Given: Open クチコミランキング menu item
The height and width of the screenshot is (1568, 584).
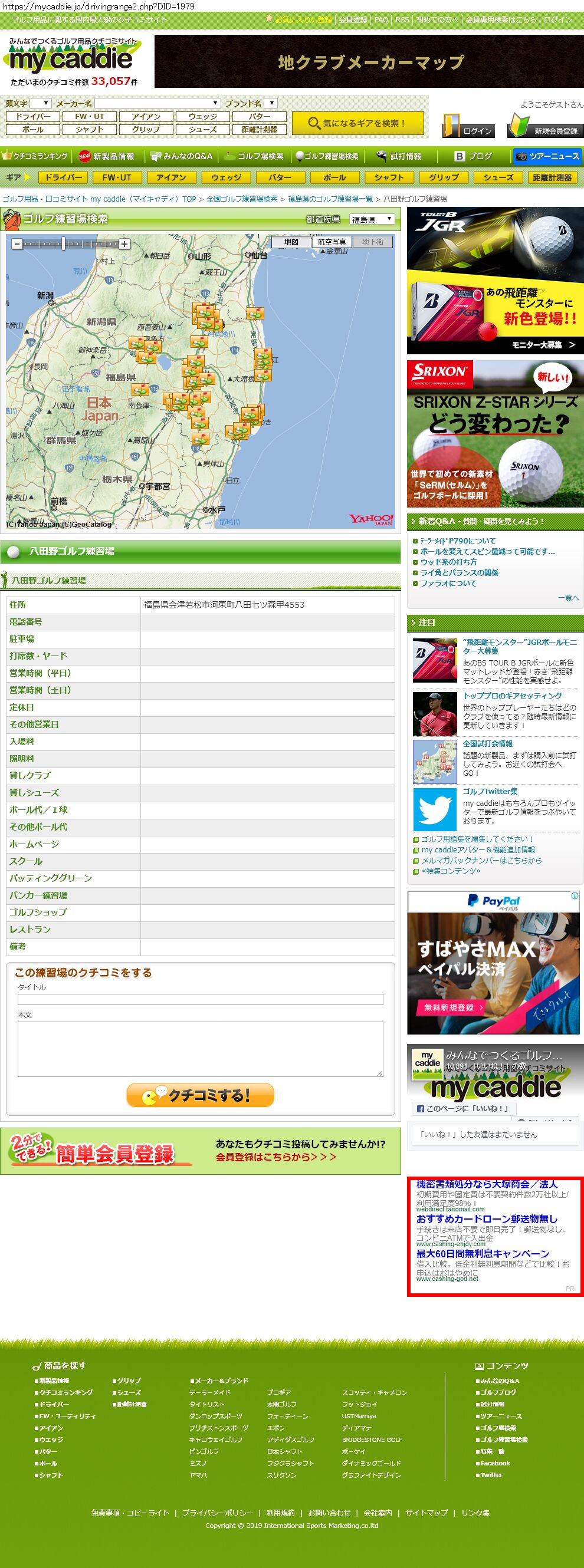Looking at the screenshot, I should point(35,156).
